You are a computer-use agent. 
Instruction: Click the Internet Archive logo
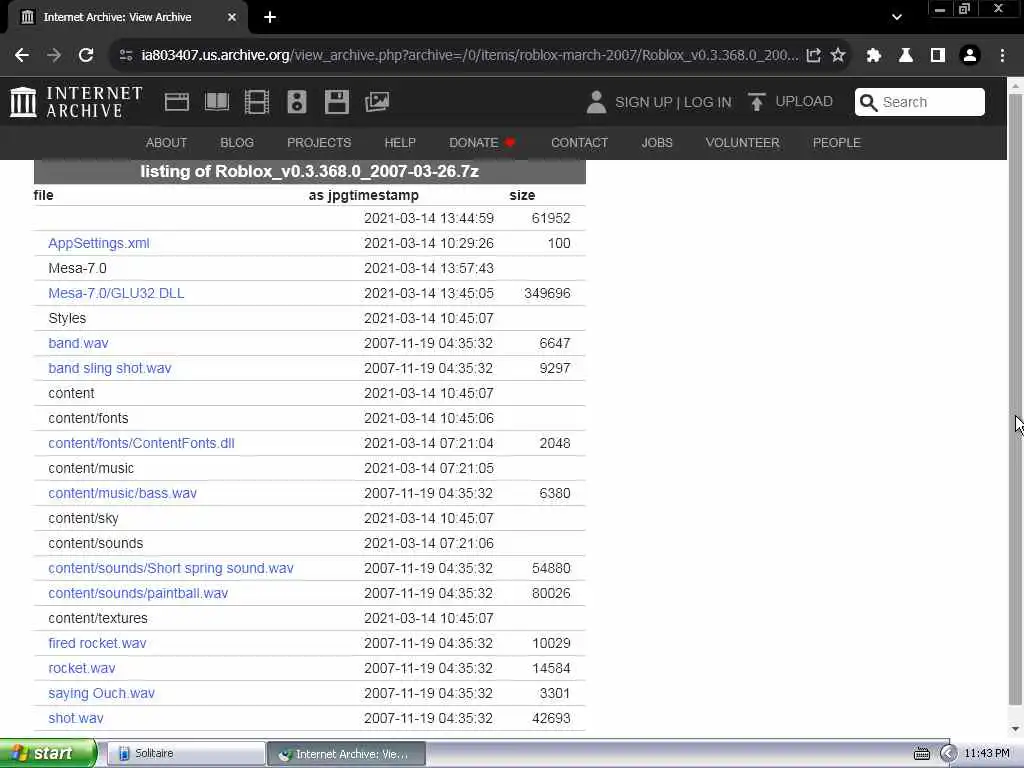[76, 102]
